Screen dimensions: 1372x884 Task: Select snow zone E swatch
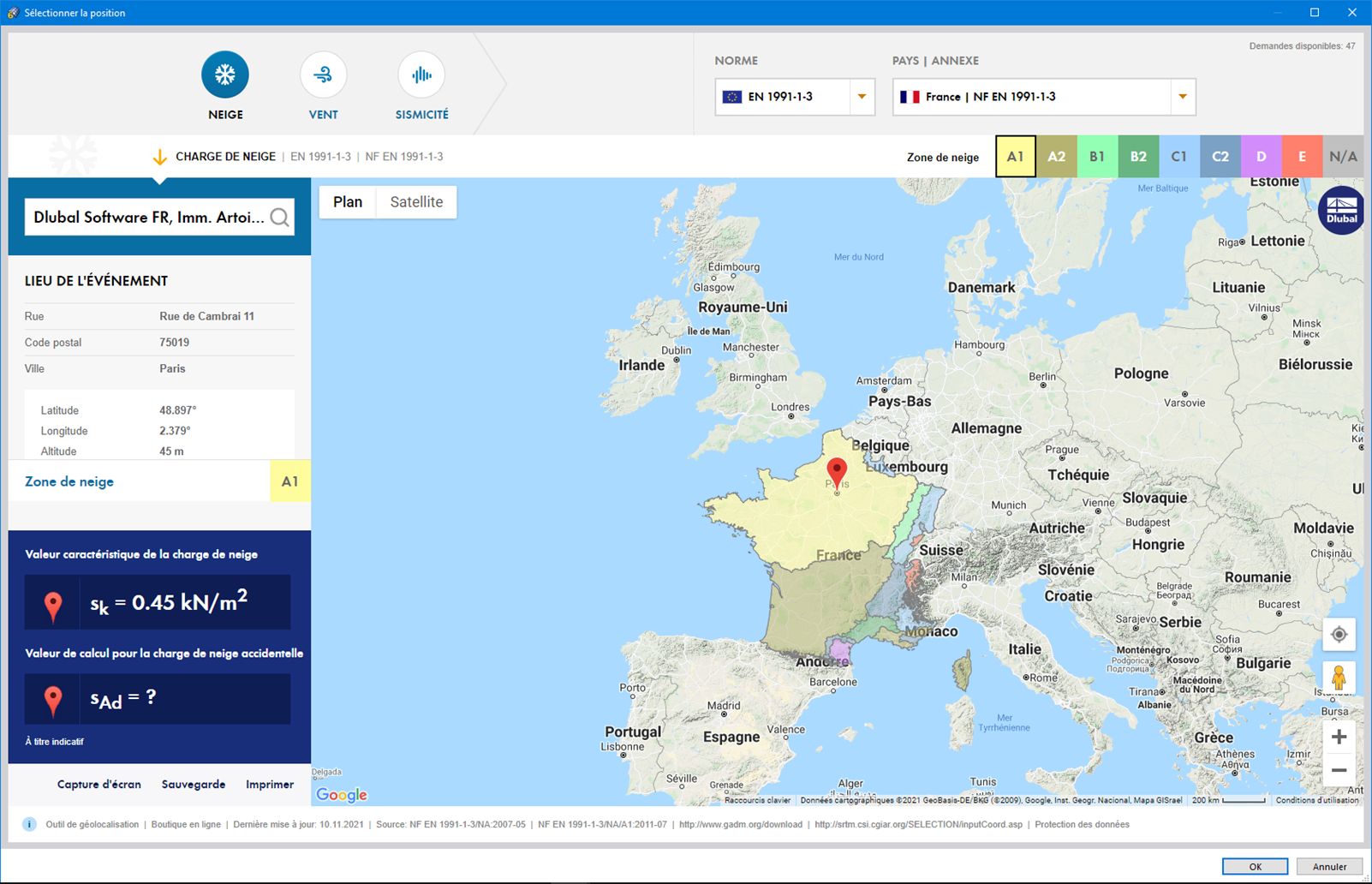[x=1303, y=157]
